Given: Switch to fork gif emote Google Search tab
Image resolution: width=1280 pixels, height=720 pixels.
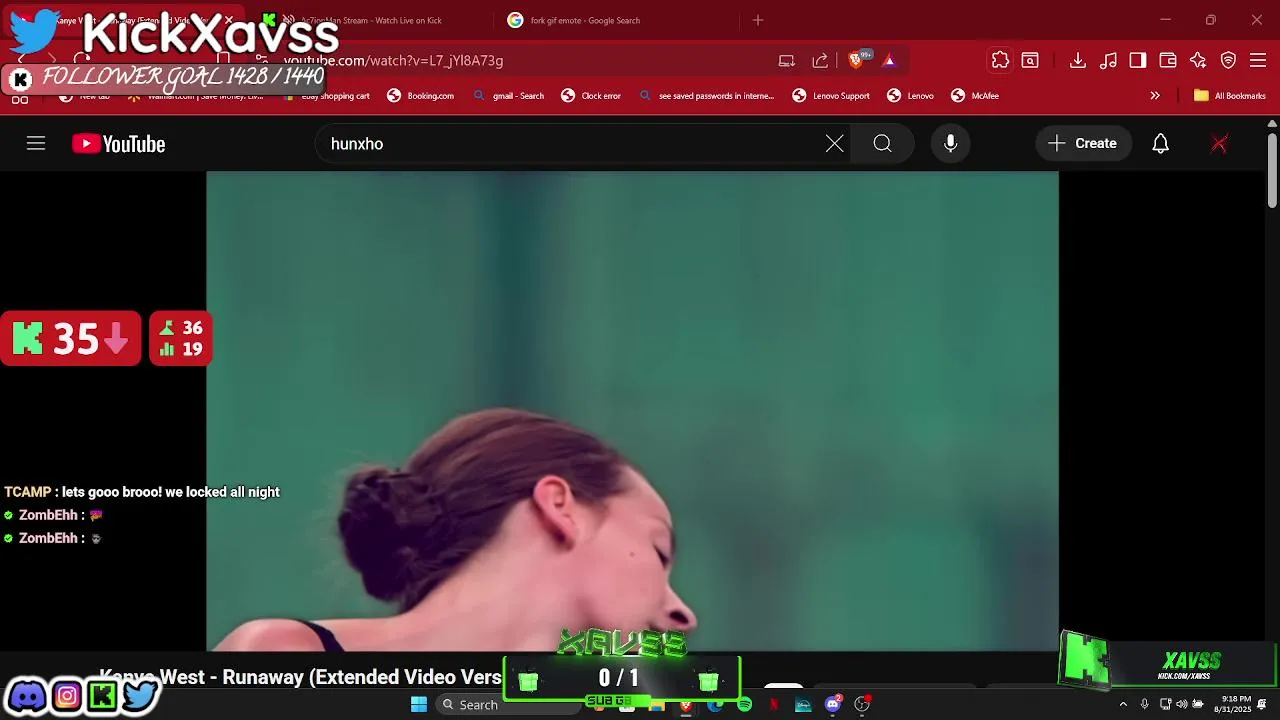Looking at the screenshot, I should click(585, 20).
